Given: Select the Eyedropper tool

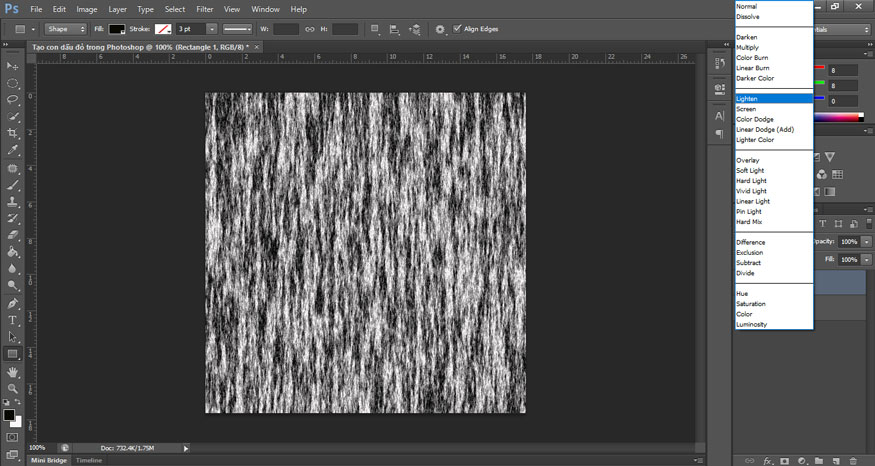Looking at the screenshot, I should click(12, 150).
